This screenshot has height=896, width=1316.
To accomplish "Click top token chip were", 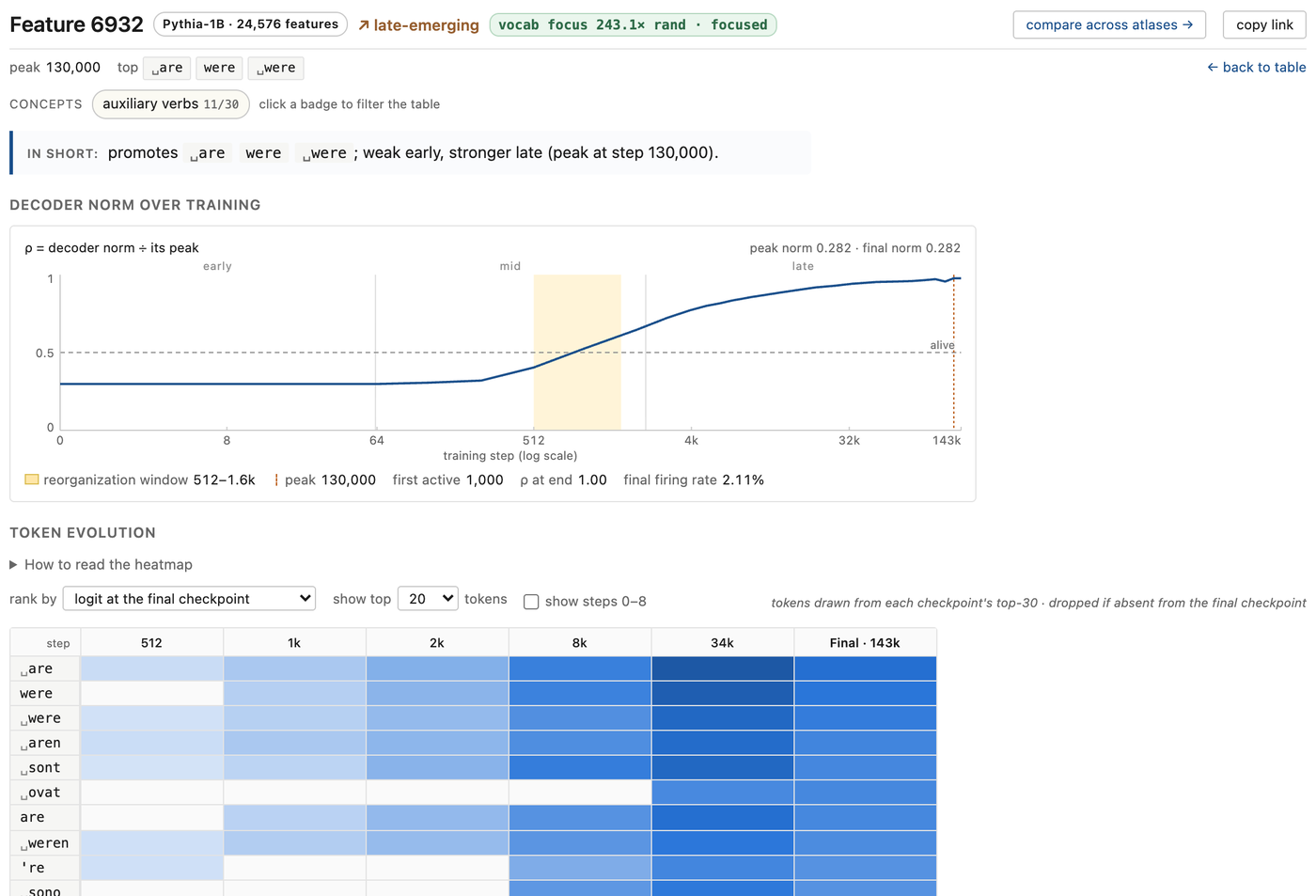I will click(x=219, y=68).
